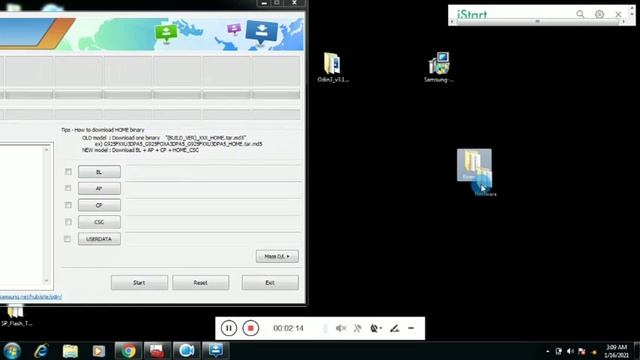Click the CP file button
This screenshot has height=360, width=640.
[99, 205]
